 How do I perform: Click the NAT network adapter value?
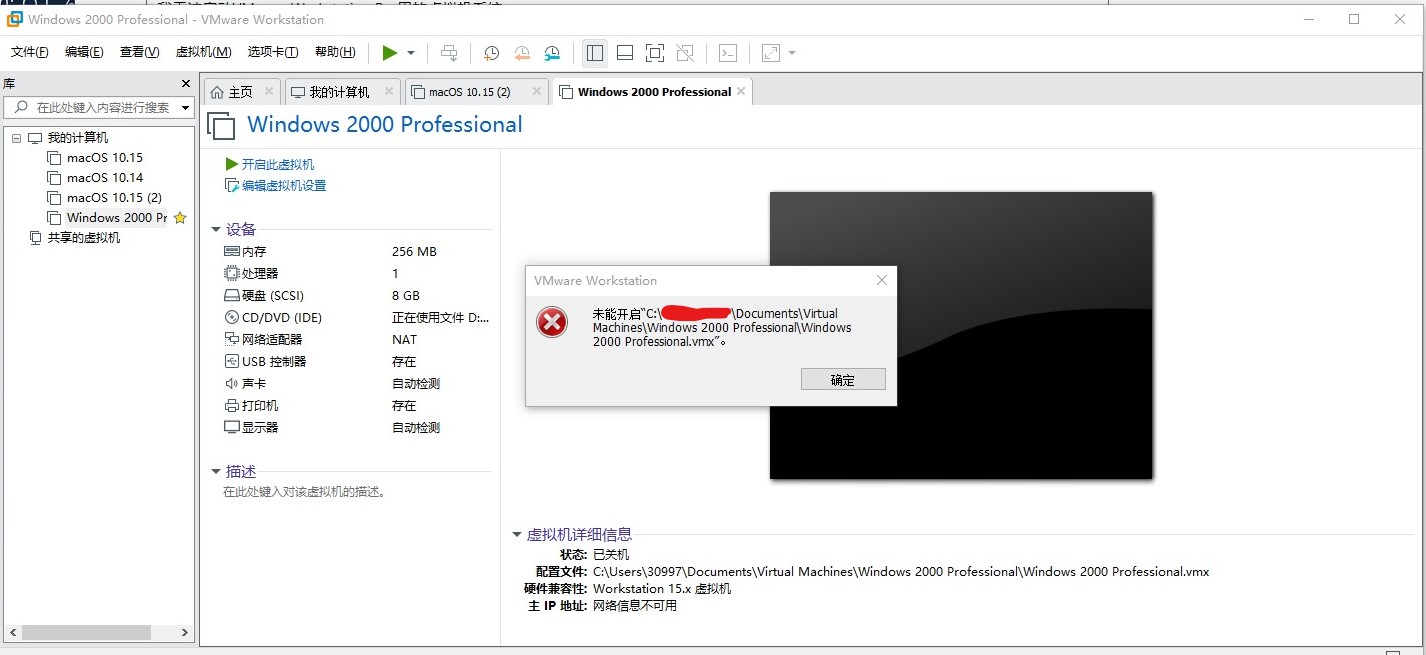[404, 339]
